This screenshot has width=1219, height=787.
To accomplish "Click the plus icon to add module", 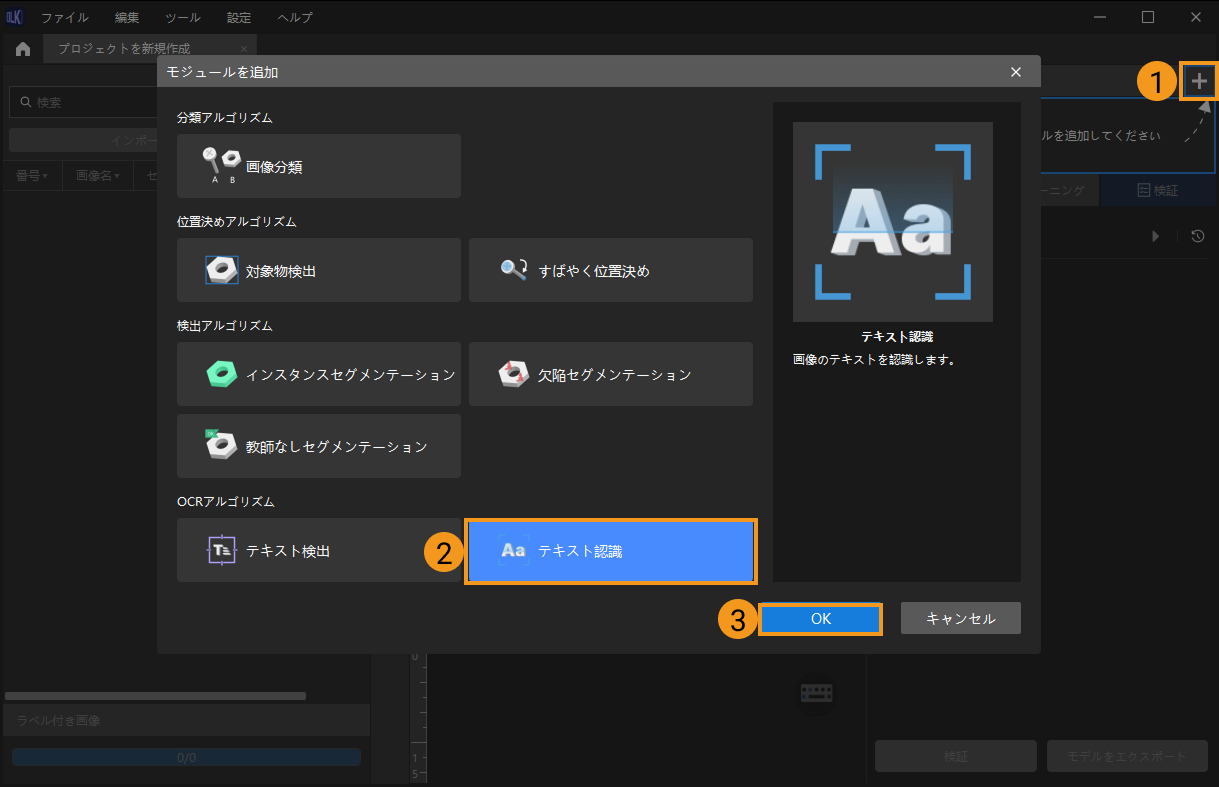I will [x=1199, y=82].
